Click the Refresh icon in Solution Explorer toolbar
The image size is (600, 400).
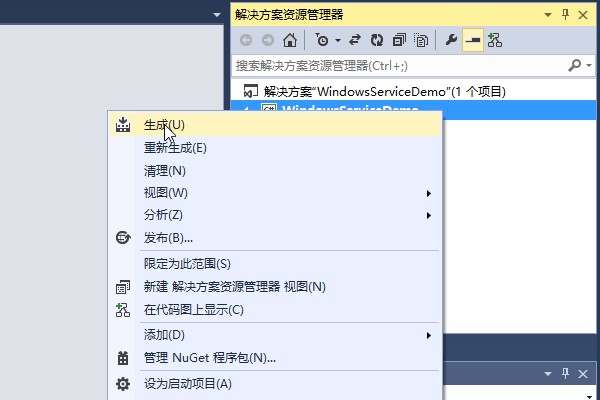pos(377,40)
